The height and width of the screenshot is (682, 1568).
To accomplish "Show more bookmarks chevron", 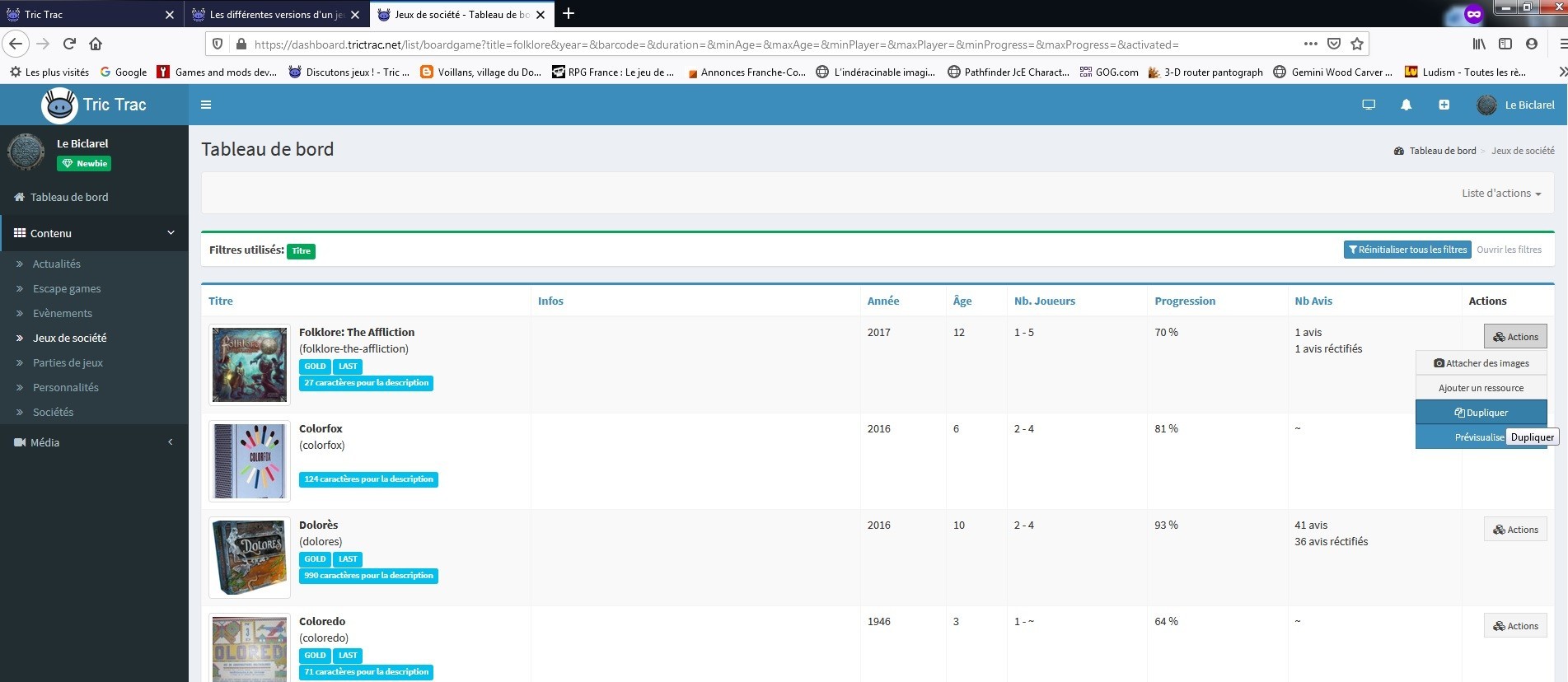I will tap(1562, 72).
